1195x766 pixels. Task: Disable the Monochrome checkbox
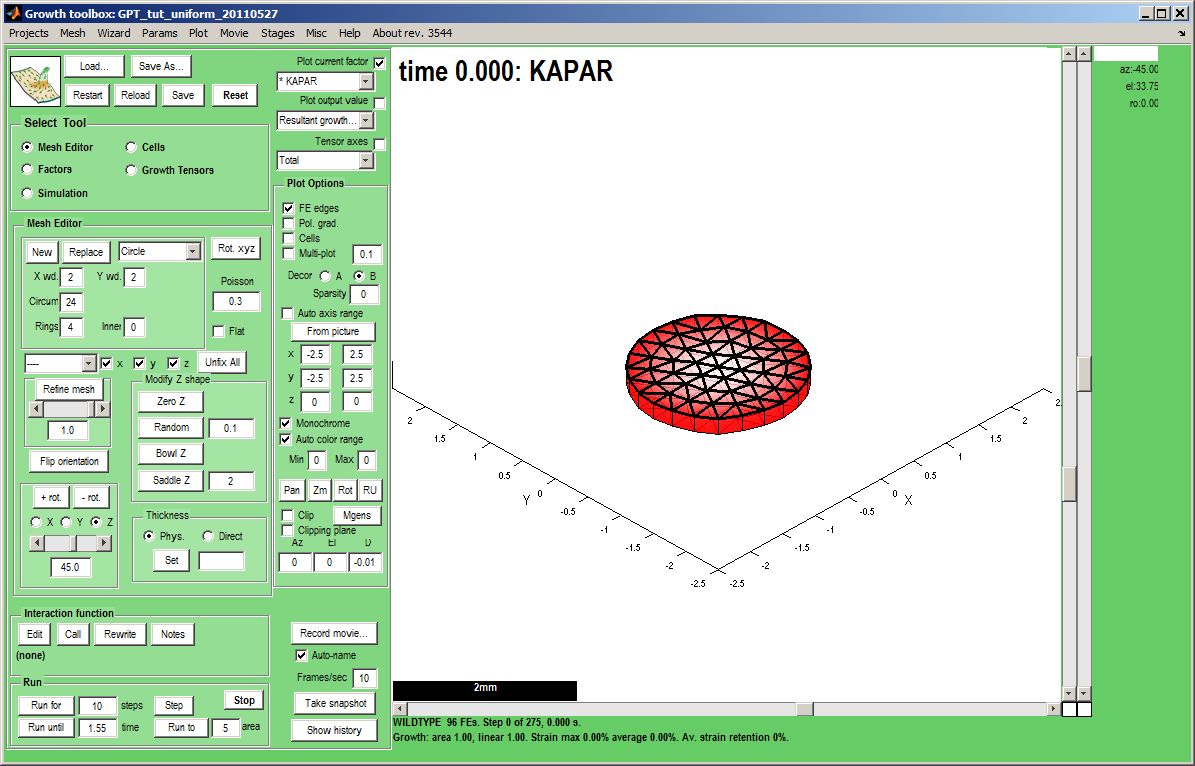point(286,423)
